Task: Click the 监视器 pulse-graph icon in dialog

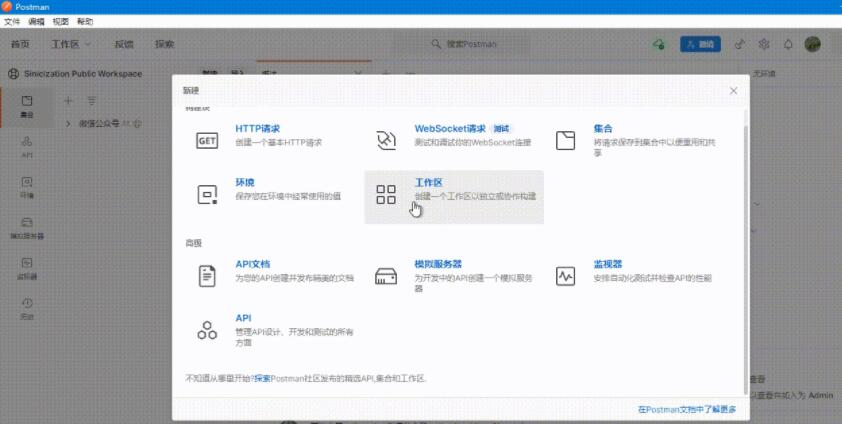Action: [x=565, y=276]
